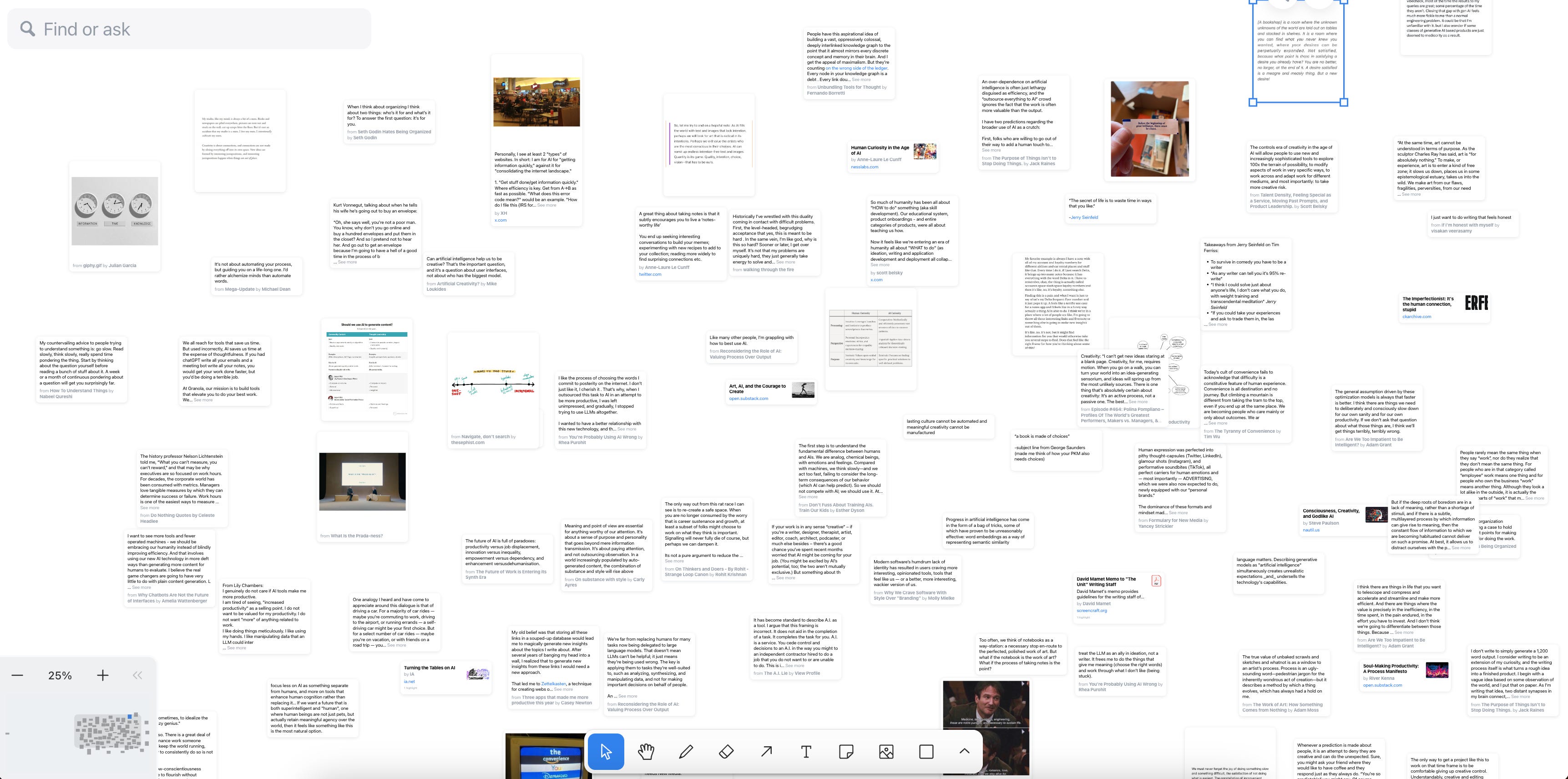Viewport: 1568px width, 779px height.
Task: Focus the Find or ask search field
Action: (189, 29)
